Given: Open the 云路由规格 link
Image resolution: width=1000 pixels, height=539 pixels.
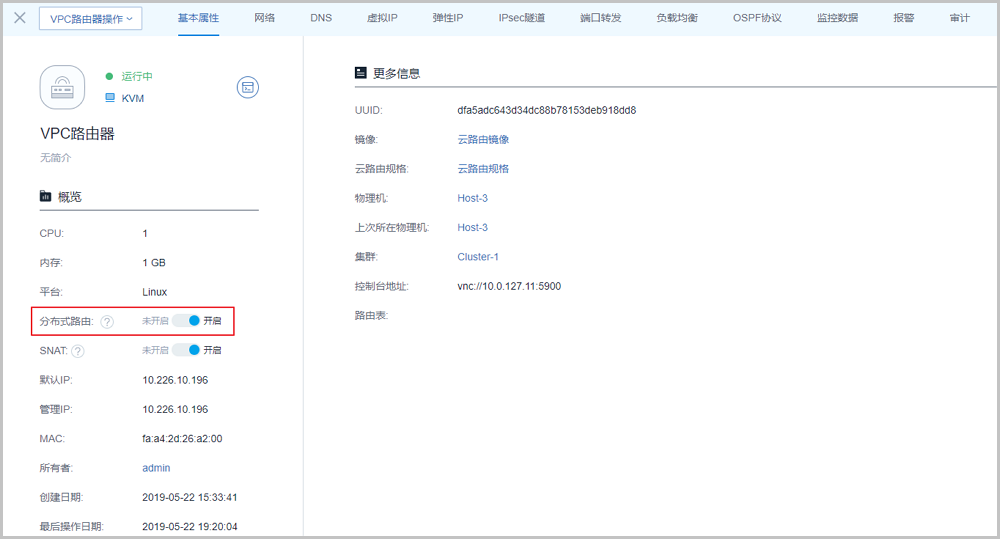Looking at the screenshot, I should click(483, 169).
